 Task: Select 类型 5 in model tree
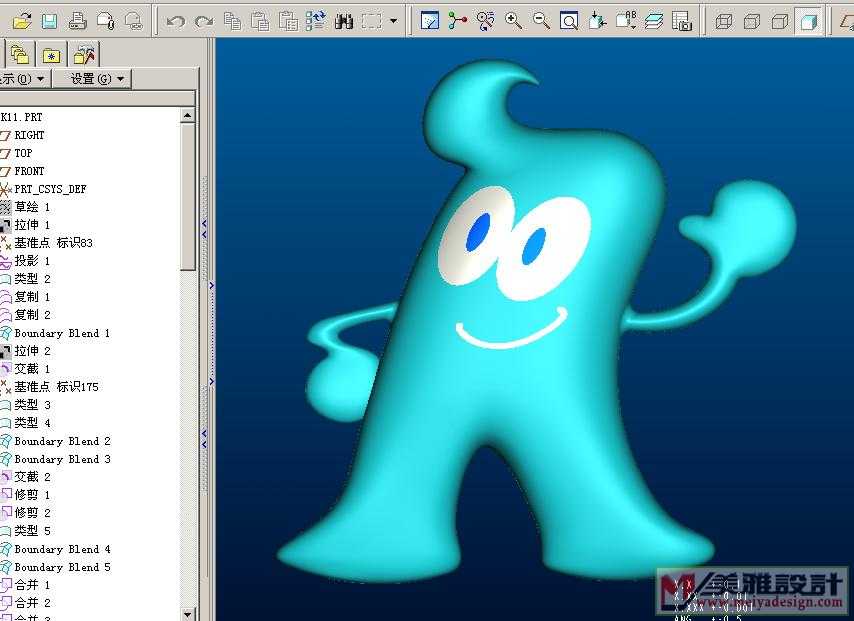pos(32,531)
